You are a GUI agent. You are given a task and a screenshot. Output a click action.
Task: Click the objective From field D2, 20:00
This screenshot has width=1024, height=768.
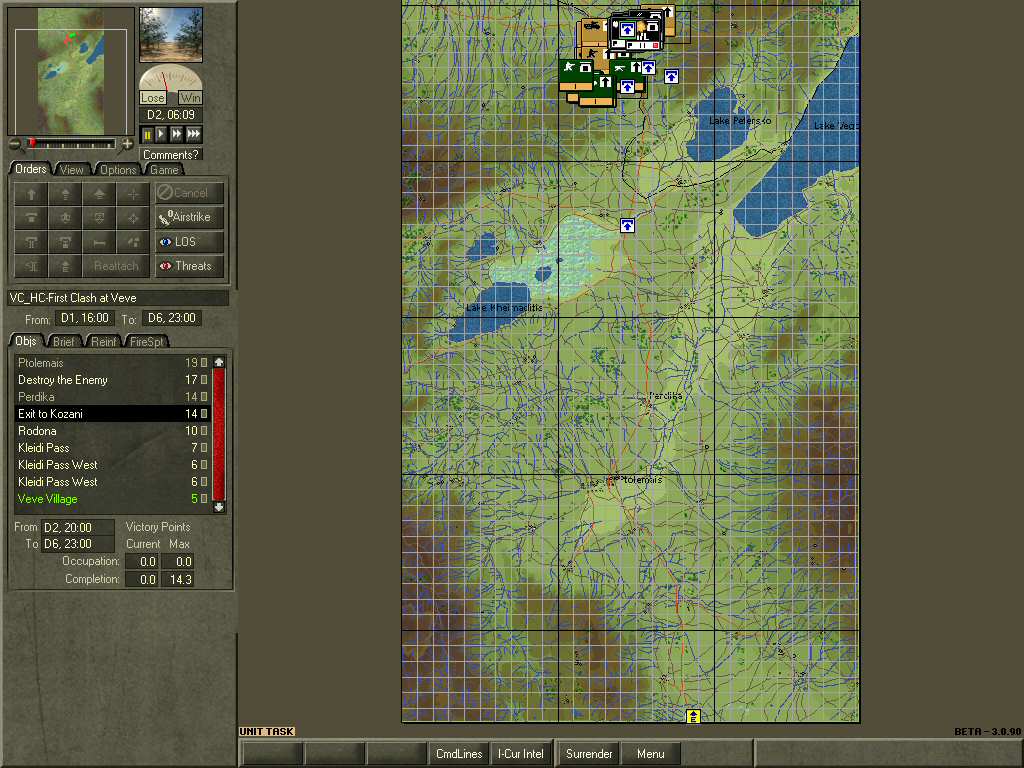pyautogui.click(x=77, y=527)
